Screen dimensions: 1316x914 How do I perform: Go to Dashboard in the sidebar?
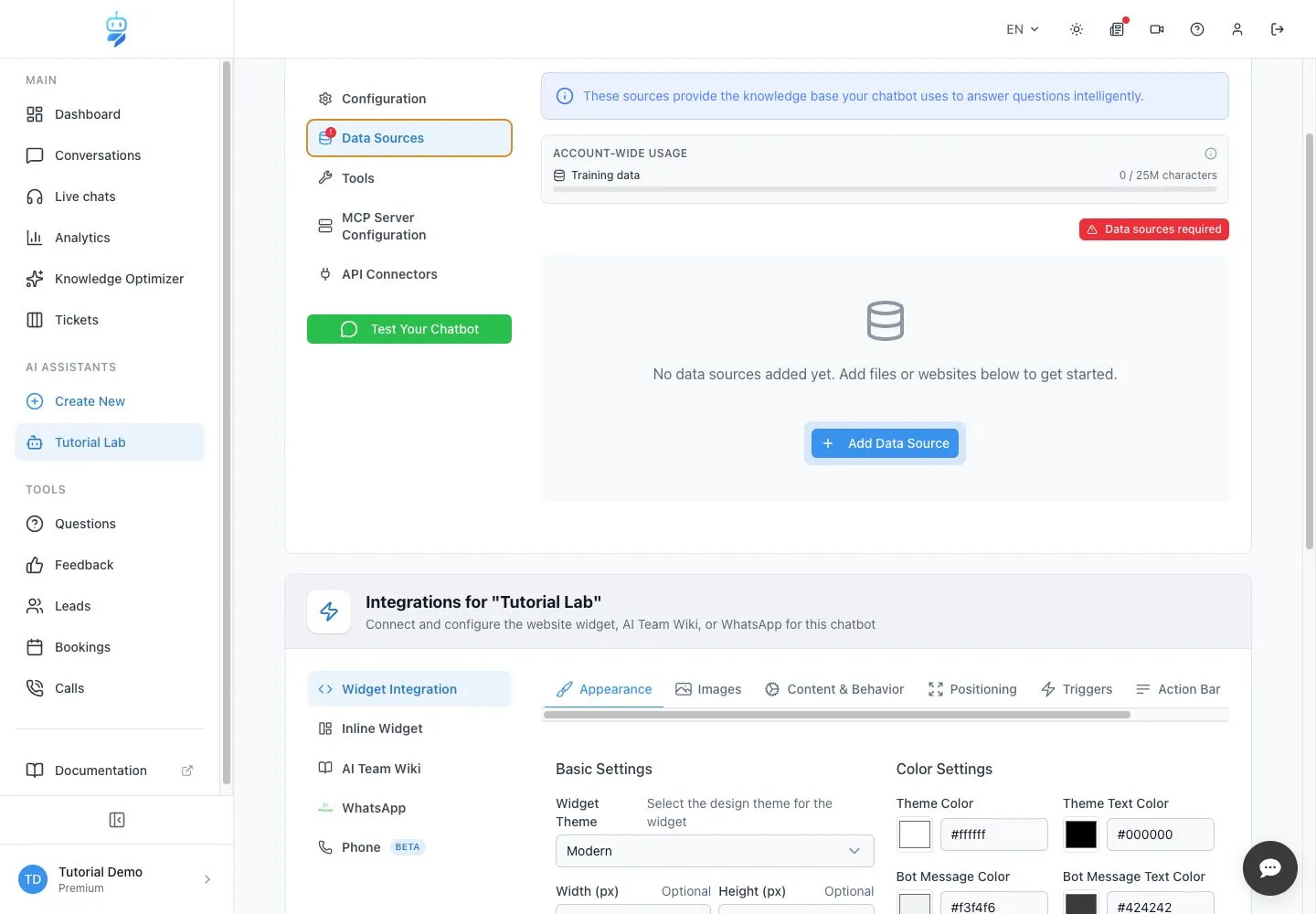coord(110,114)
